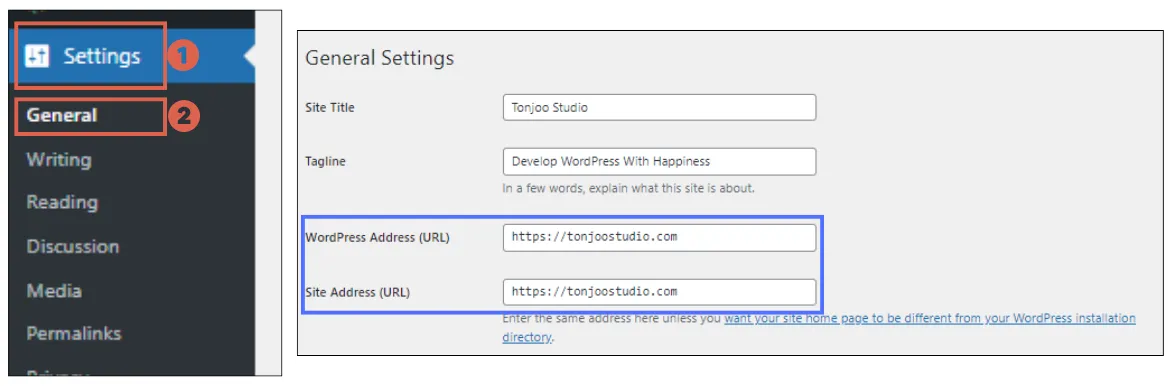1175x386 pixels.
Task: Open the Writing settings page
Action: point(58,159)
